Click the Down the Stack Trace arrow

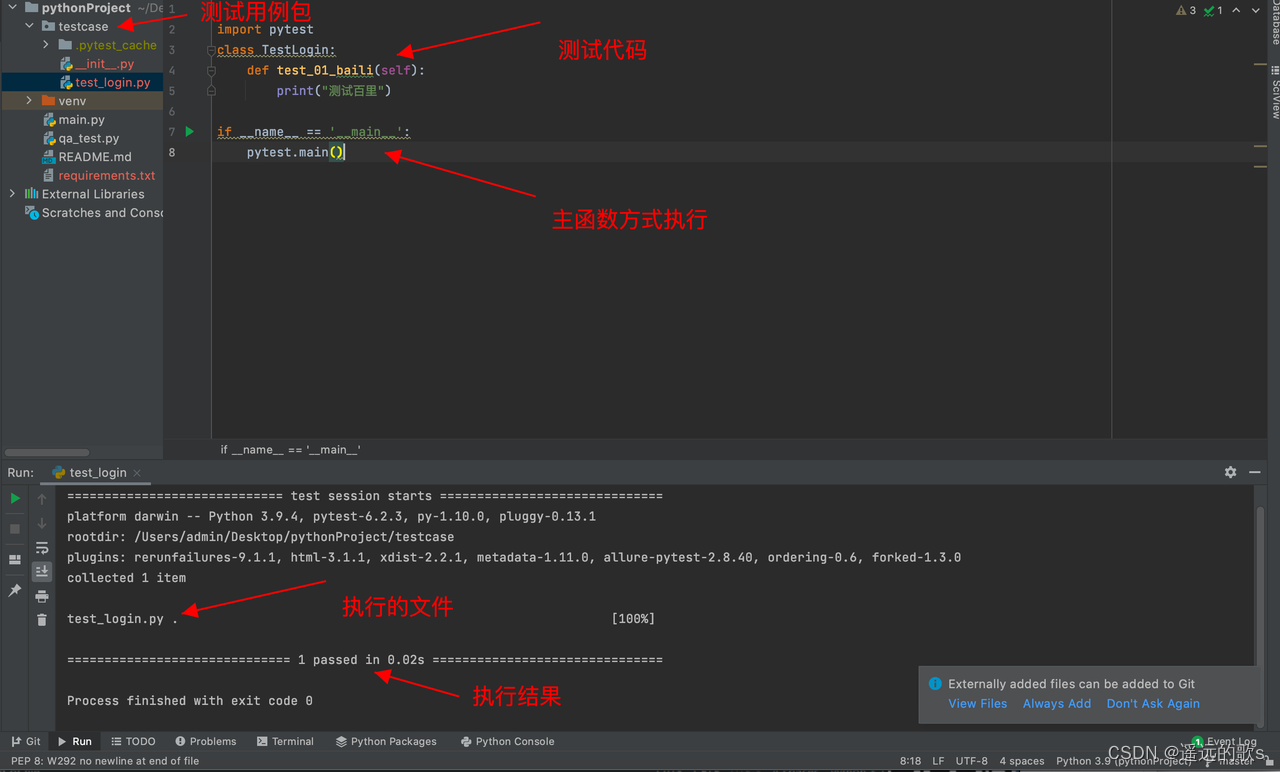click(x=42, y=523)
